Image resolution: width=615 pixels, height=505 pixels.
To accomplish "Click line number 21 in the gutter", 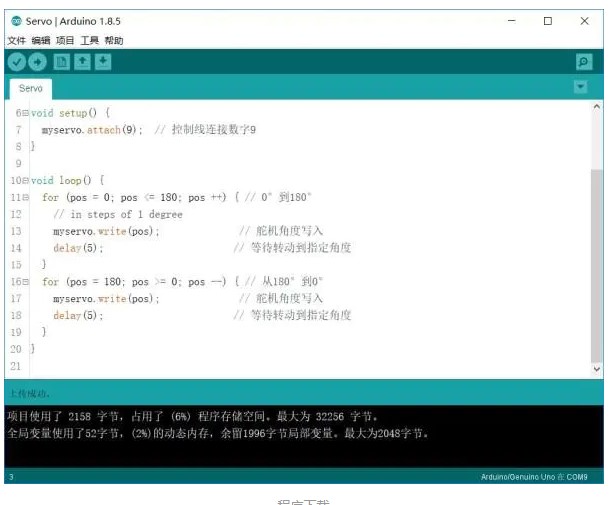I will [x=15, y=366].
